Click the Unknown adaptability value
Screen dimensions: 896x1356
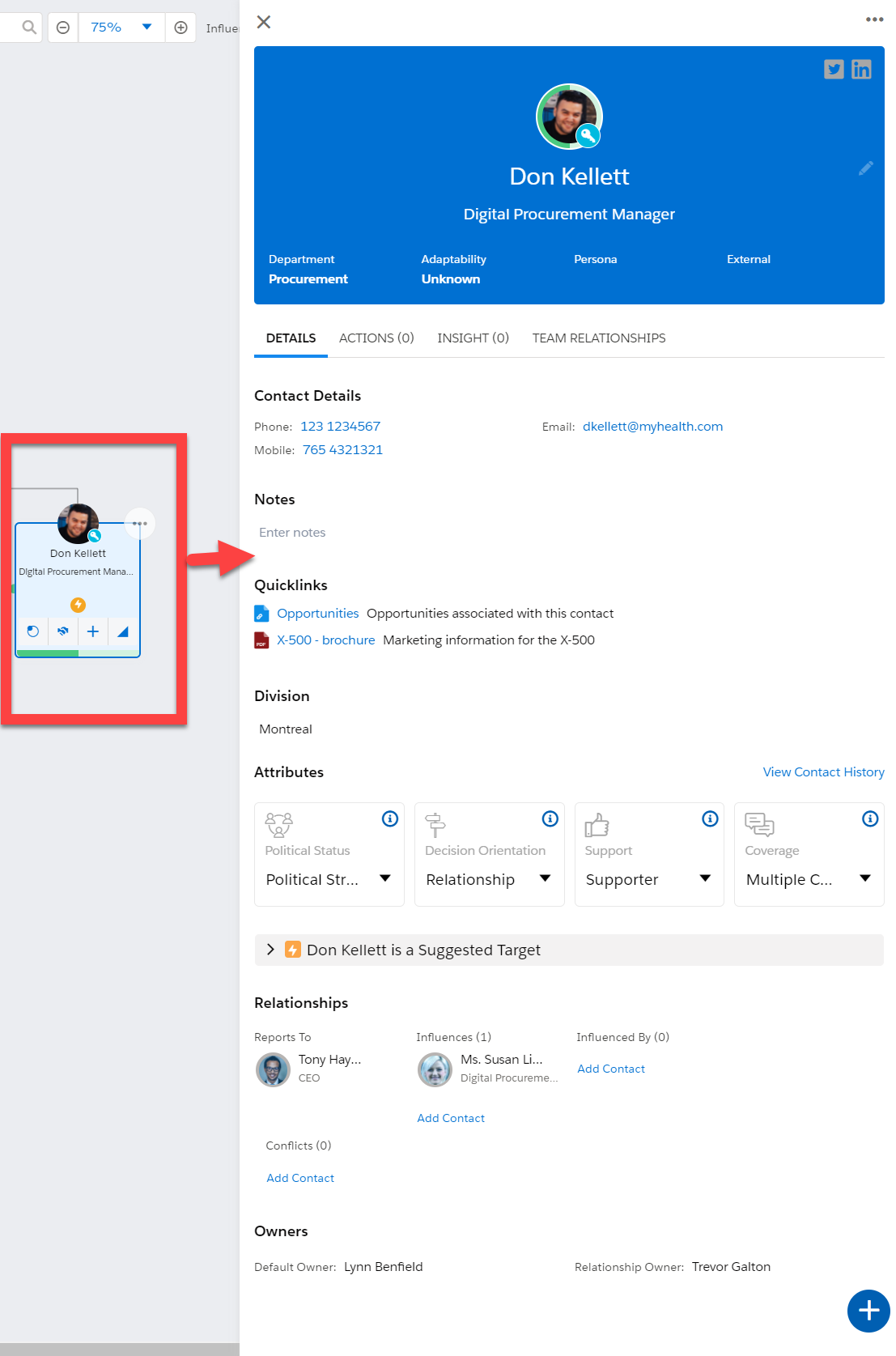[451, 279]
